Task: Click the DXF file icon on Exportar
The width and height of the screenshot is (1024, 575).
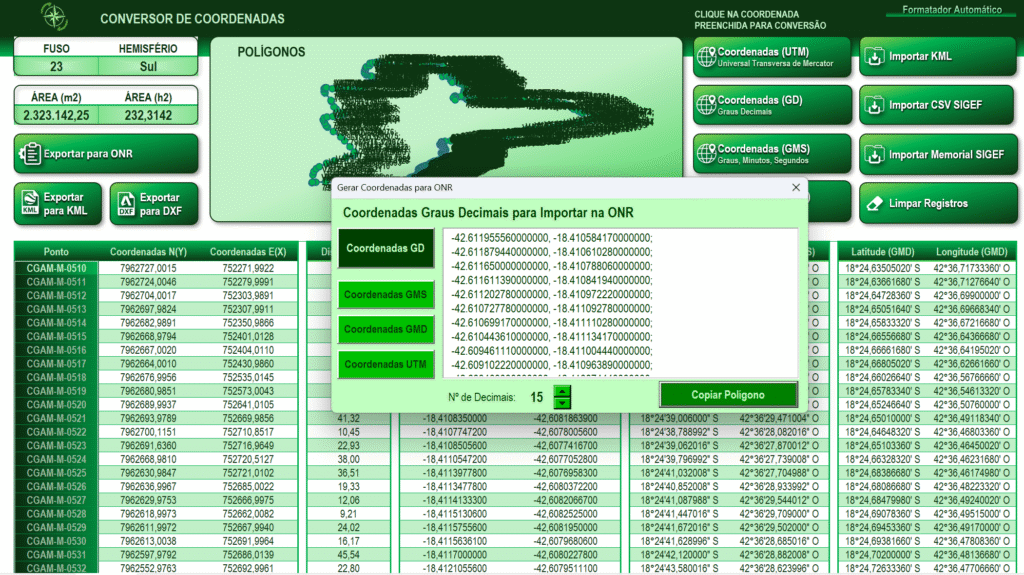Action: click(126, 204)
